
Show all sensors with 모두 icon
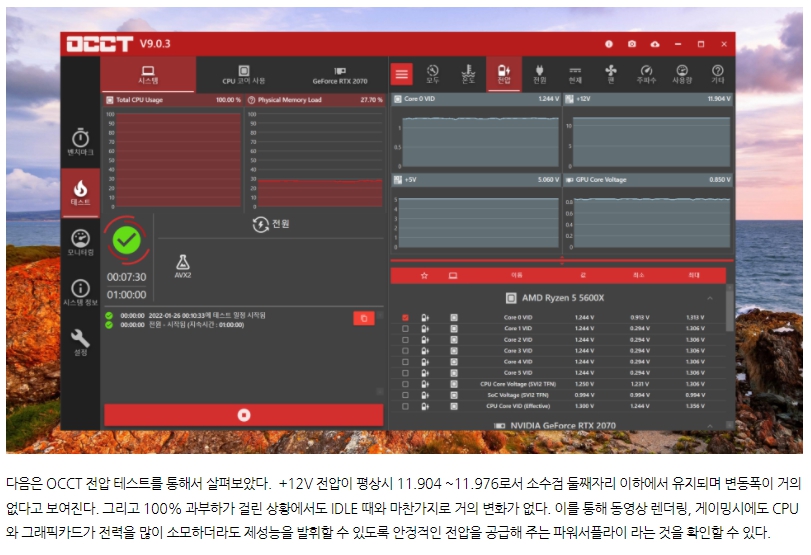432,74
